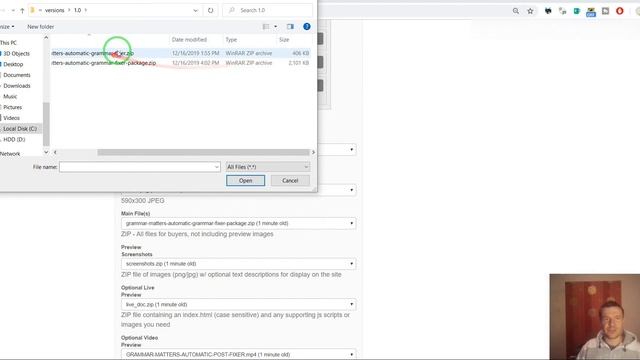Open Preview Screenshots dropdown screenshots.zip
Screen dimensions: 640x360
238,264
